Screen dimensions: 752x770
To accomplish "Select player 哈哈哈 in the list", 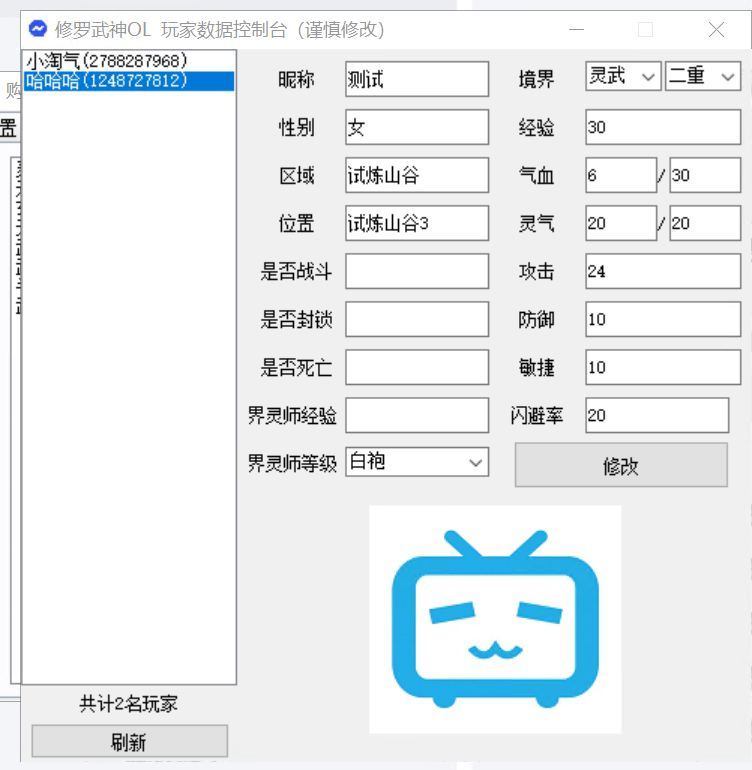I will 106,81.
